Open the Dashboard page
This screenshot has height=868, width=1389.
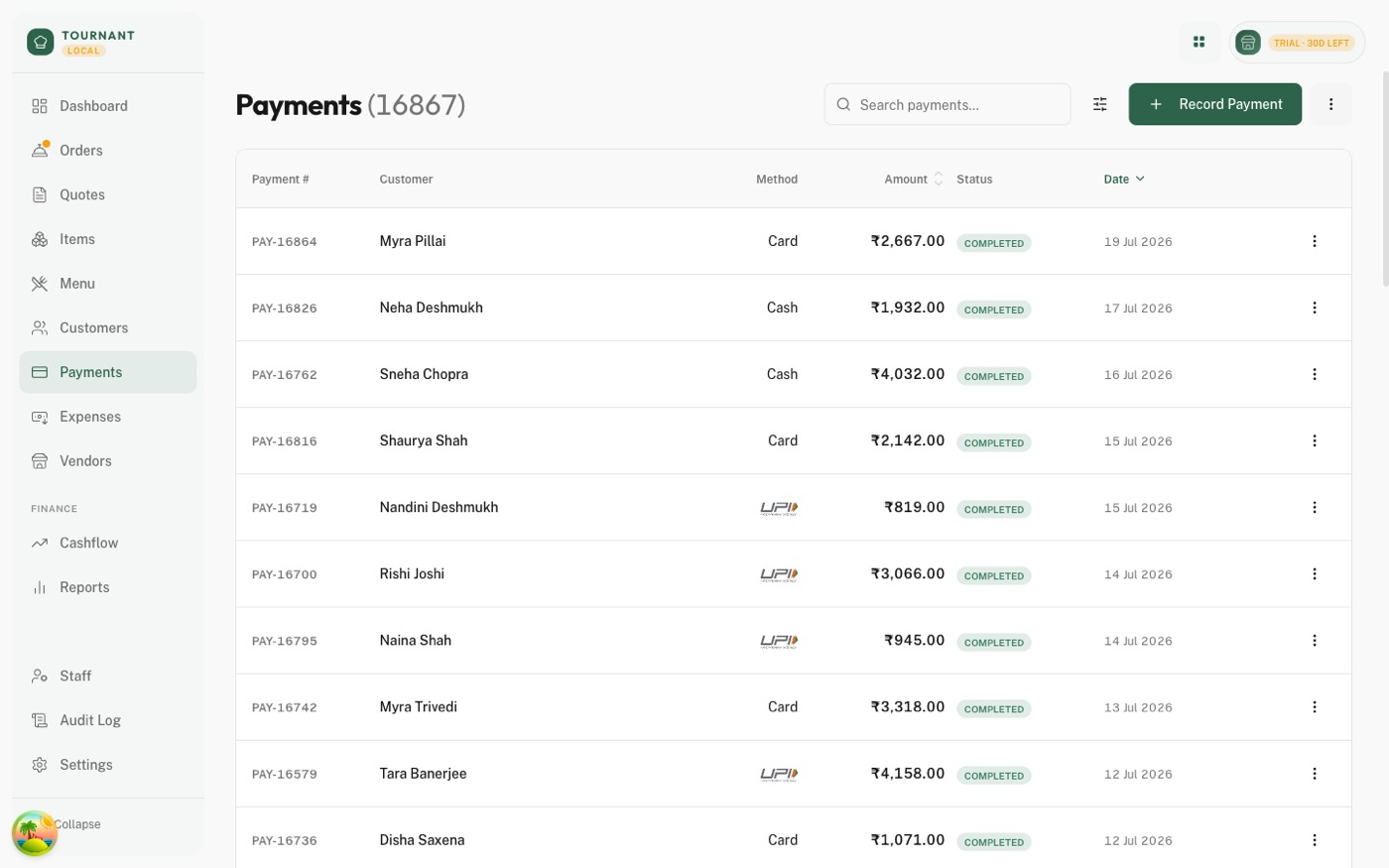coord(107,106)
